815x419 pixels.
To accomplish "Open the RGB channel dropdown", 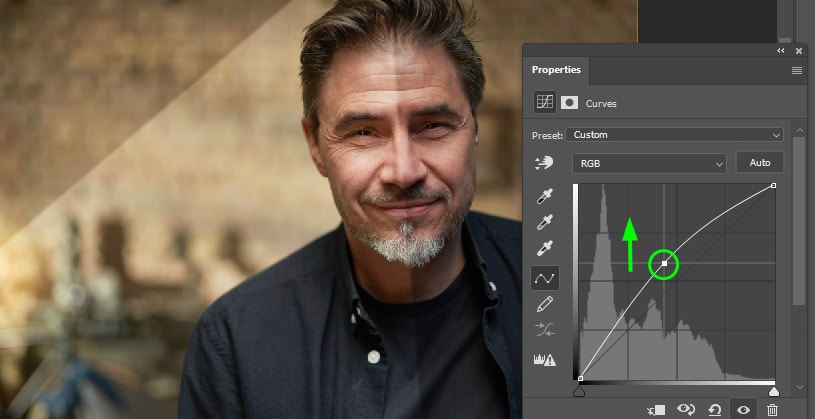I will click(649, 163).
